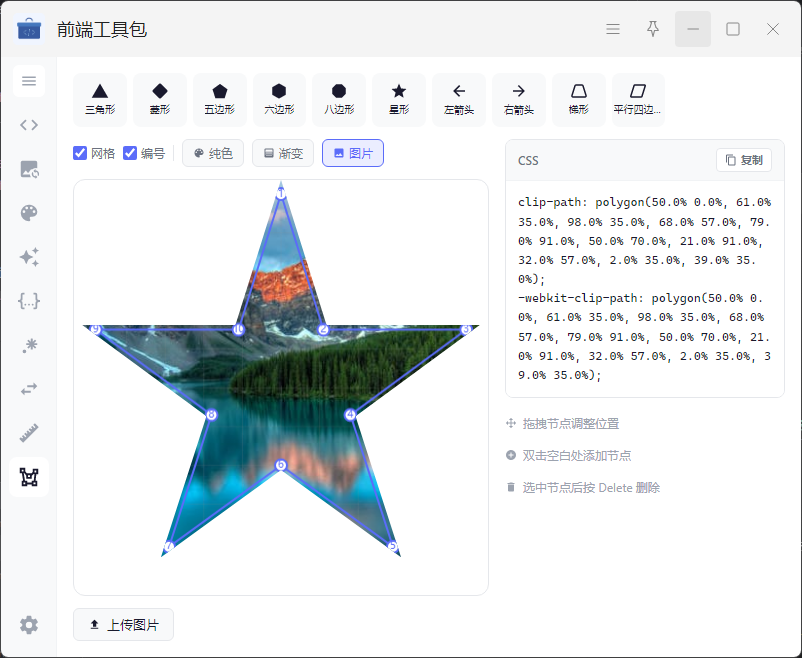Pick the 八边形 octagon shape

pos(339,100)
